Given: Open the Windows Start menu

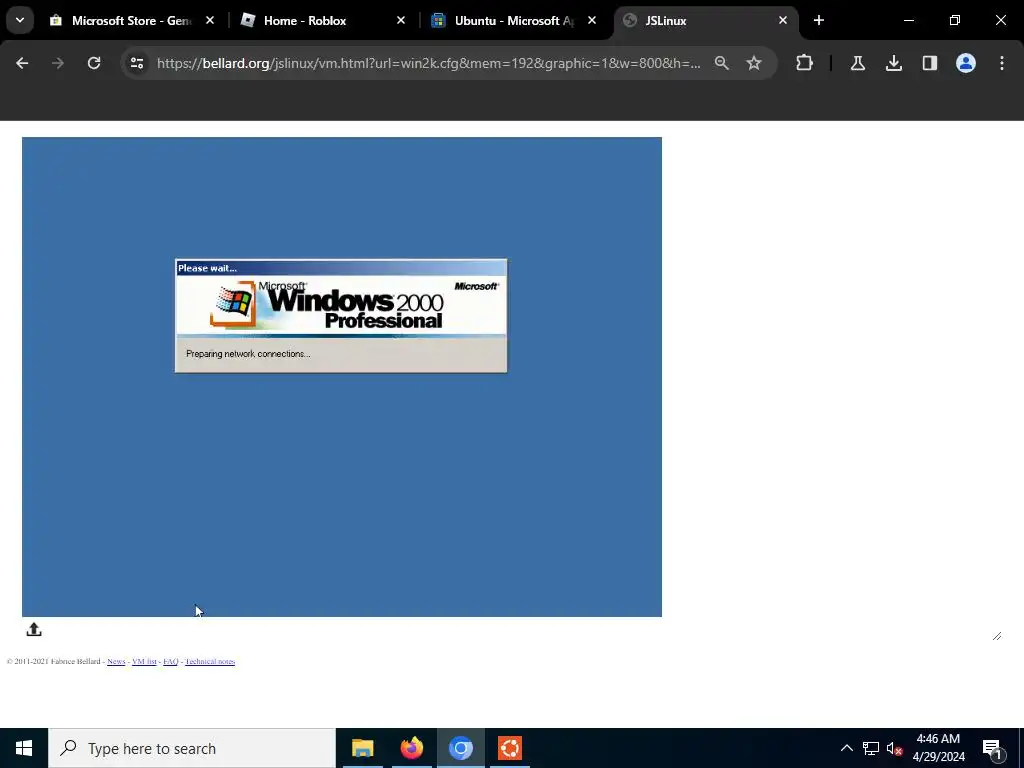Looking at the screenshot, I should (x=24, y=748).
